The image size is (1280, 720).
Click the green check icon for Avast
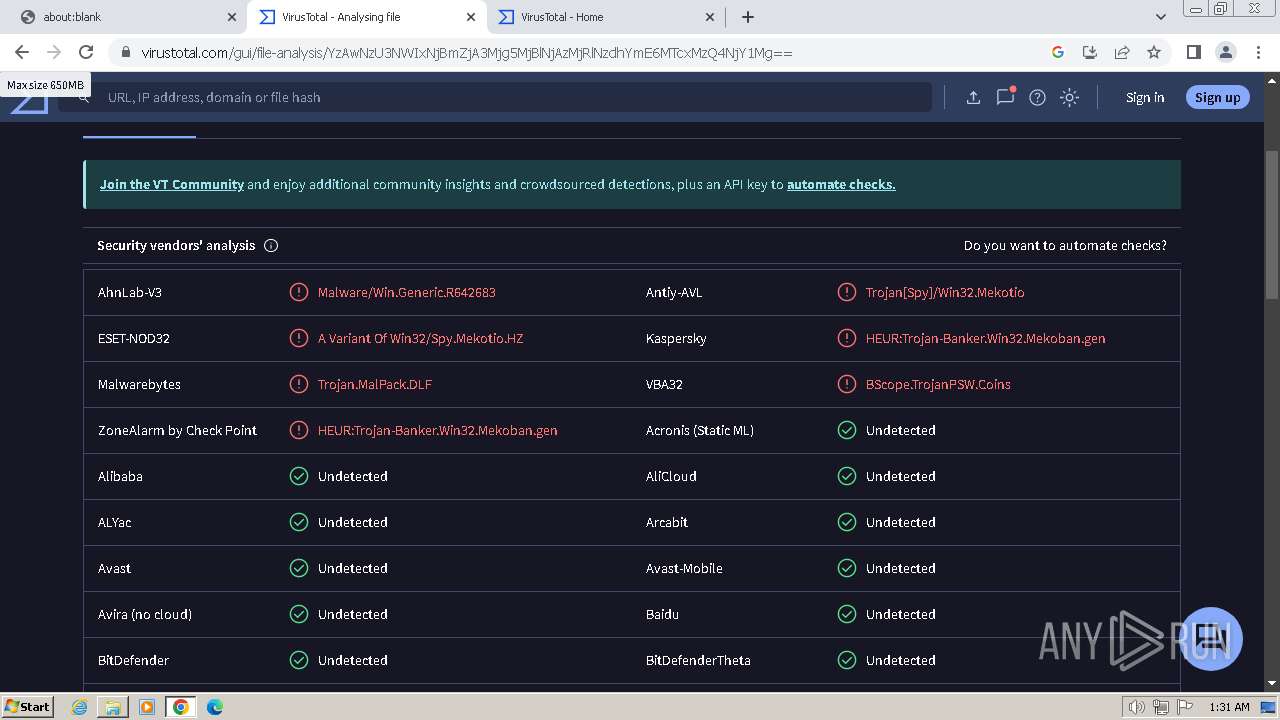coord(299,568)
